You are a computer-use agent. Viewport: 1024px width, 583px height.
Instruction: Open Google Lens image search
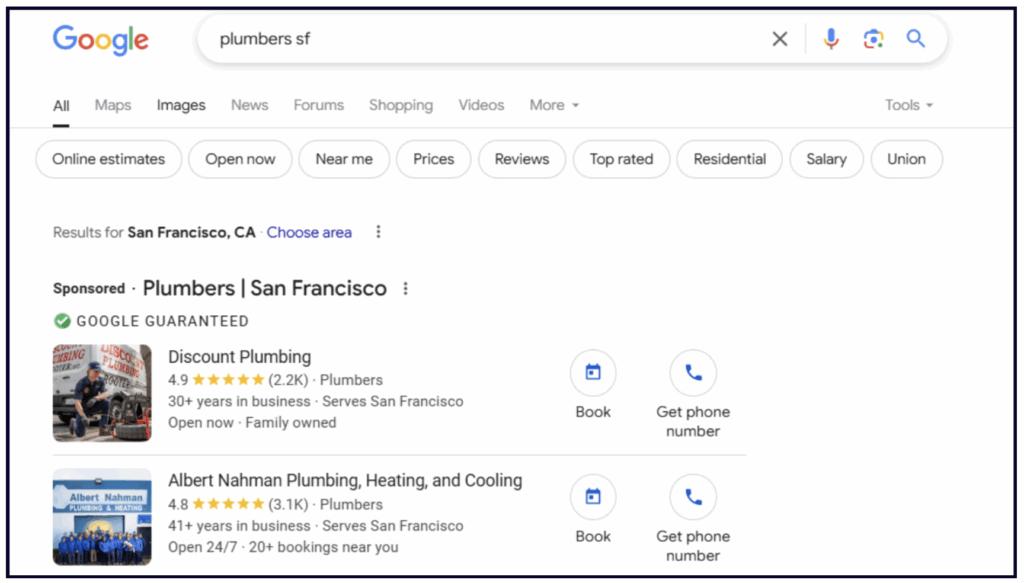click(x=873, y=39)
